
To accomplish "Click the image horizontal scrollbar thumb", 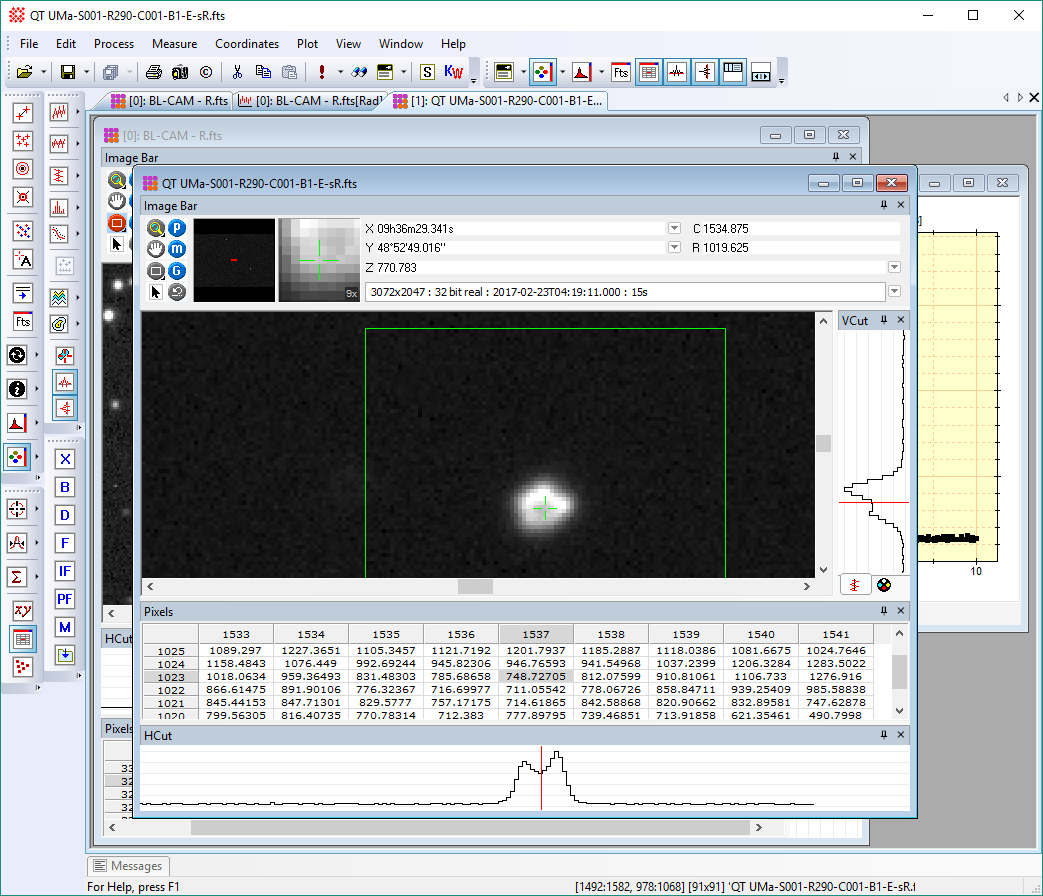I will coord(476,587).
